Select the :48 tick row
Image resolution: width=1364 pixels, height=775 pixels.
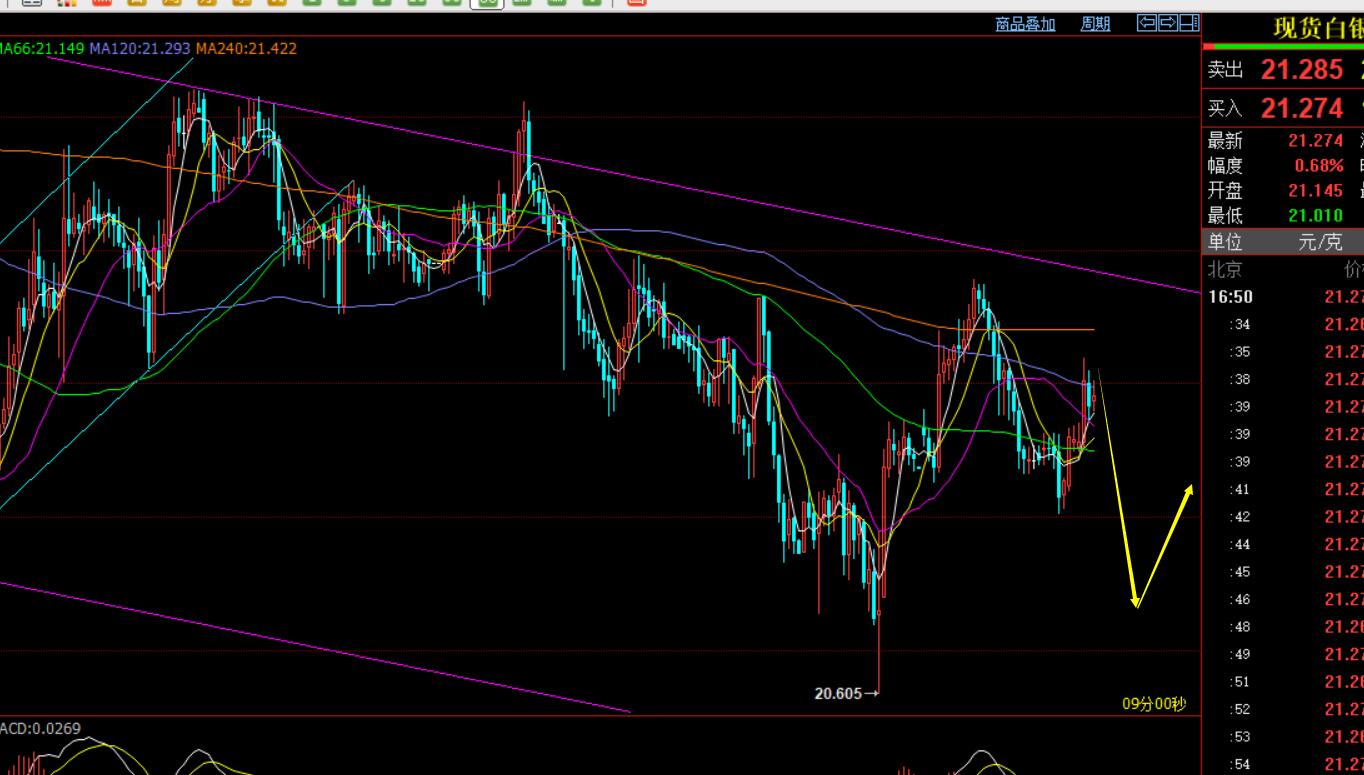1283,627
